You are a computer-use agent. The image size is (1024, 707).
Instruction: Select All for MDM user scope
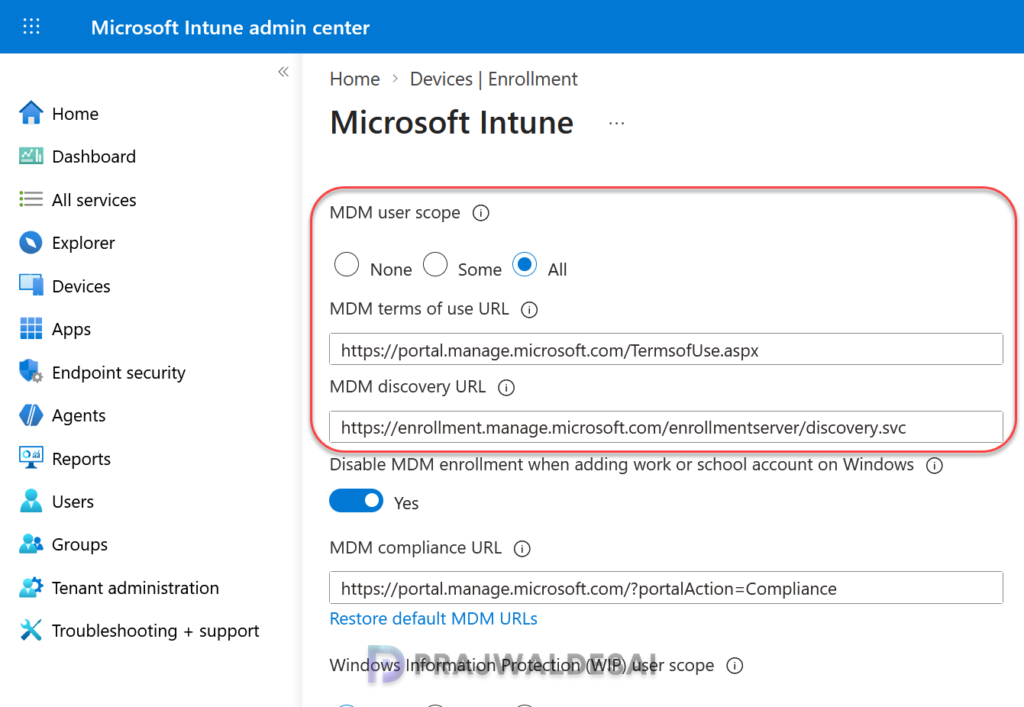(524, 265)
